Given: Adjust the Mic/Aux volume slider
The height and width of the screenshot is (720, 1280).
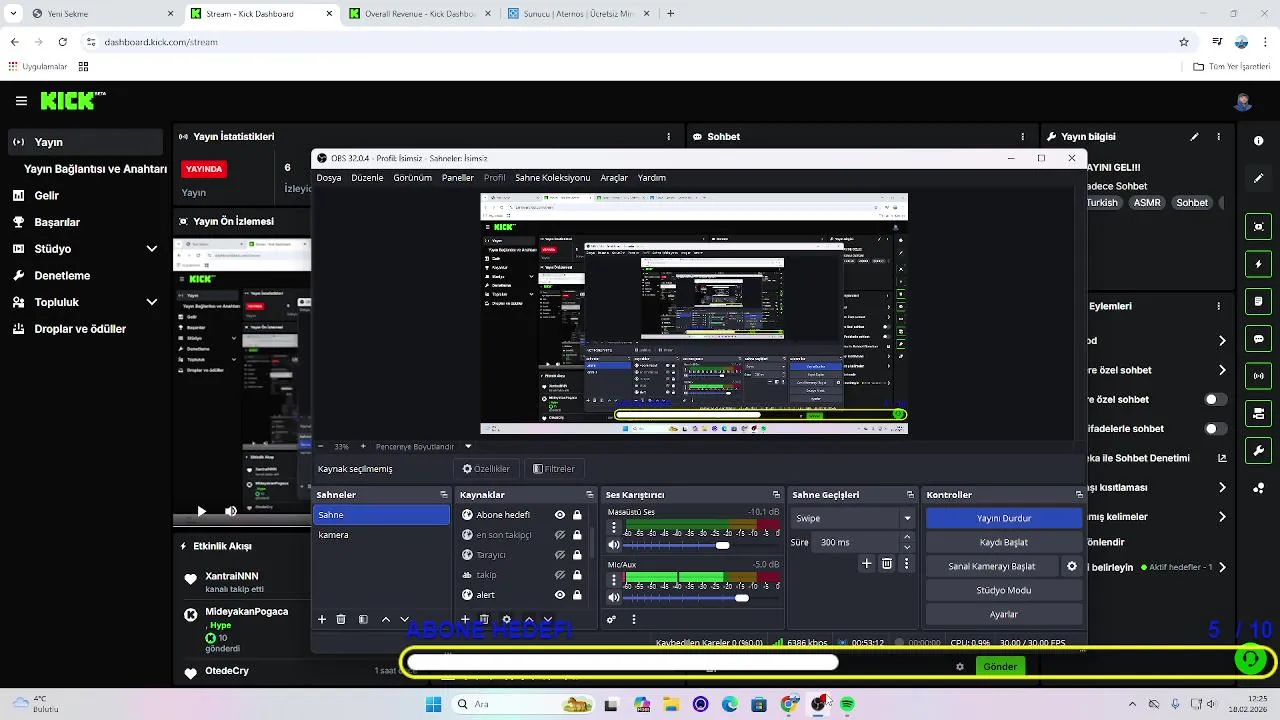Looking at the screenshot, I should click(x=741, y=598).
